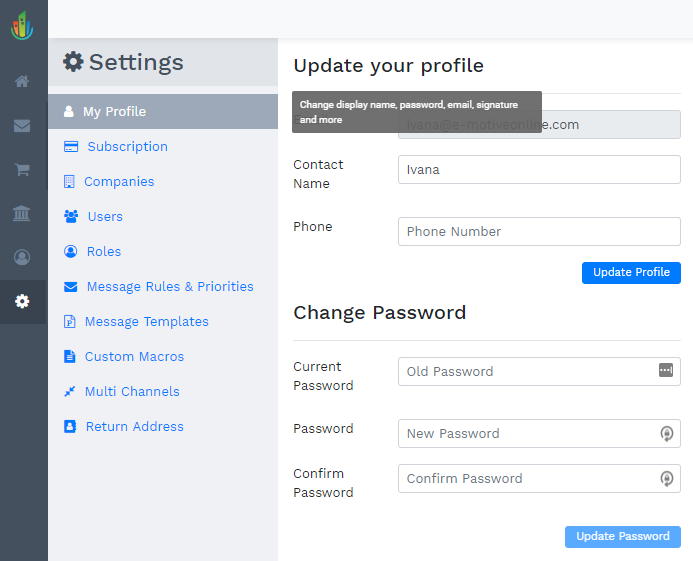
Task: Open the My Profile settings section
Action: 114,112
